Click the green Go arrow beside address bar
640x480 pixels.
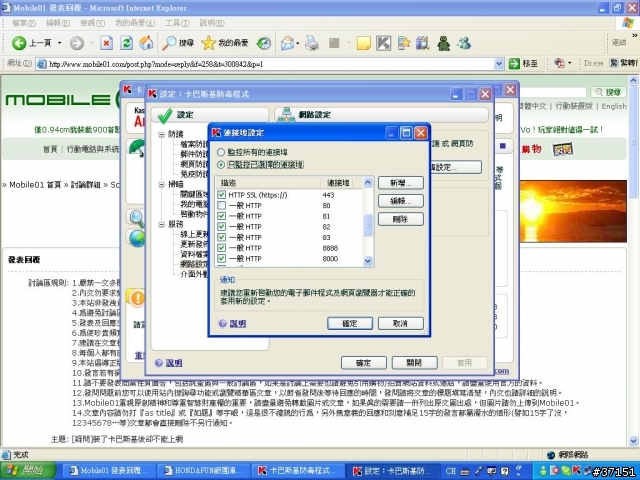(x=514, y=64)
